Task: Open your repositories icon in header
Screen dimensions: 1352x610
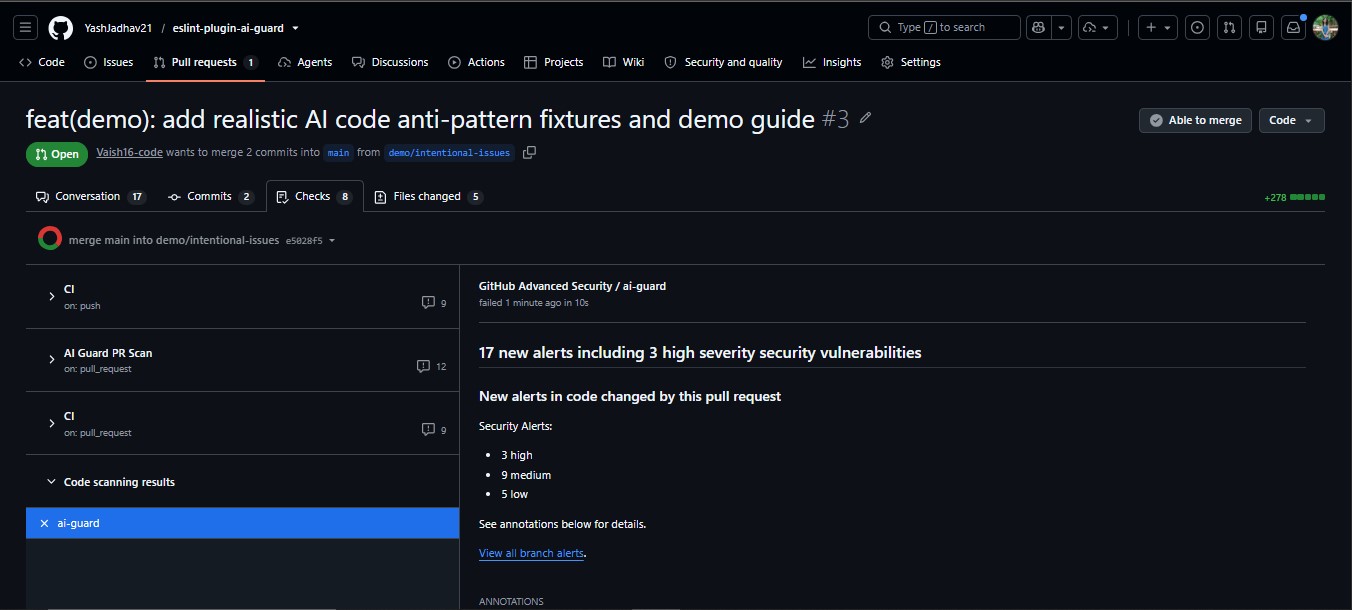Action: click(1262, 27)
